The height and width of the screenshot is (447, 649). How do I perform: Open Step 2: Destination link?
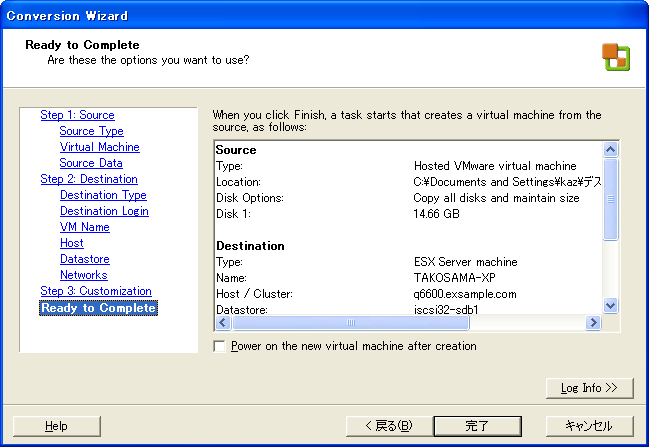[x=89, y=179]
